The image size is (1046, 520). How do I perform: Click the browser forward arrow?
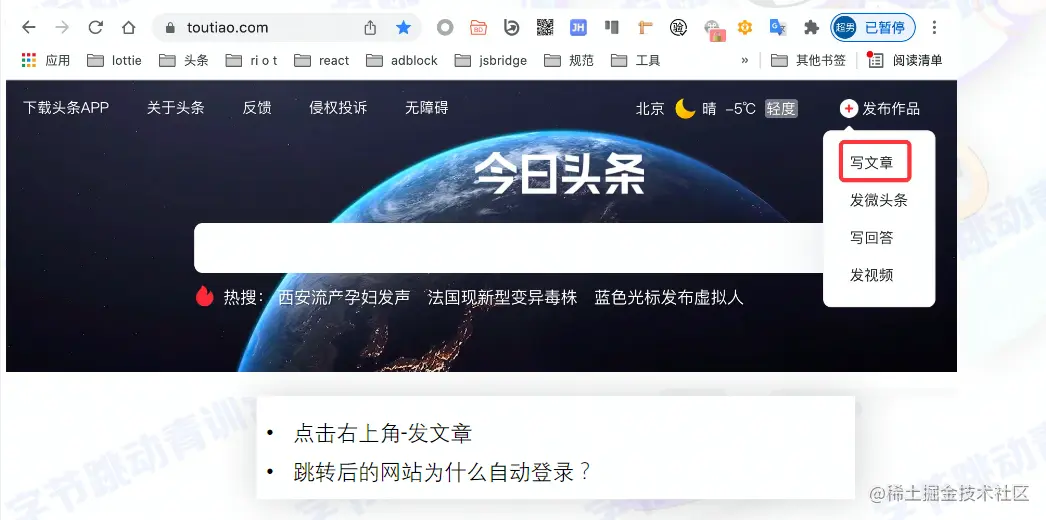click(x=62, y=27)
